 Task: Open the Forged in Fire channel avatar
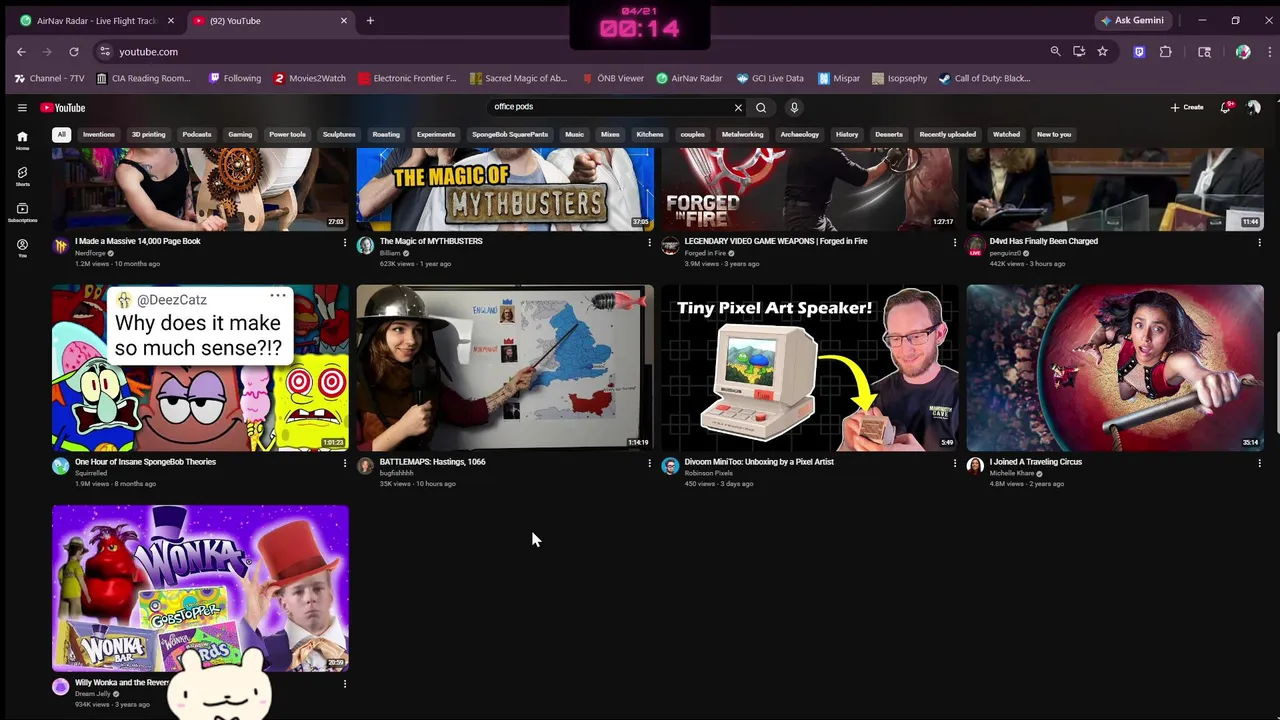pos(670,246)
